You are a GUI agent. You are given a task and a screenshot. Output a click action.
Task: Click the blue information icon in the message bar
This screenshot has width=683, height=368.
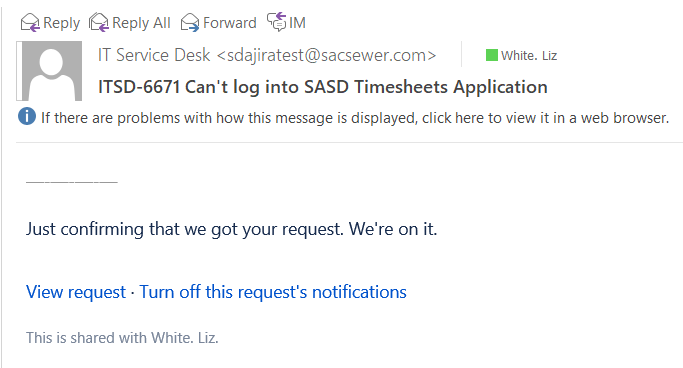coord(27,117)
